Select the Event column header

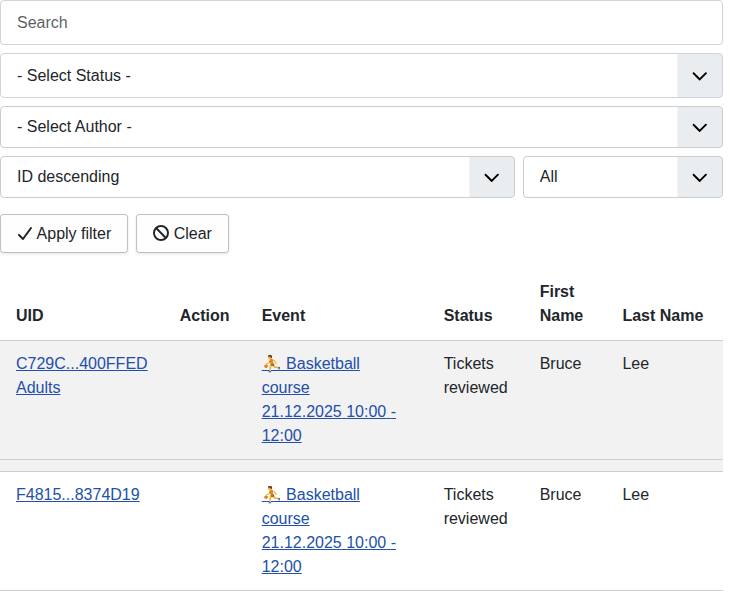click(283, 315)
